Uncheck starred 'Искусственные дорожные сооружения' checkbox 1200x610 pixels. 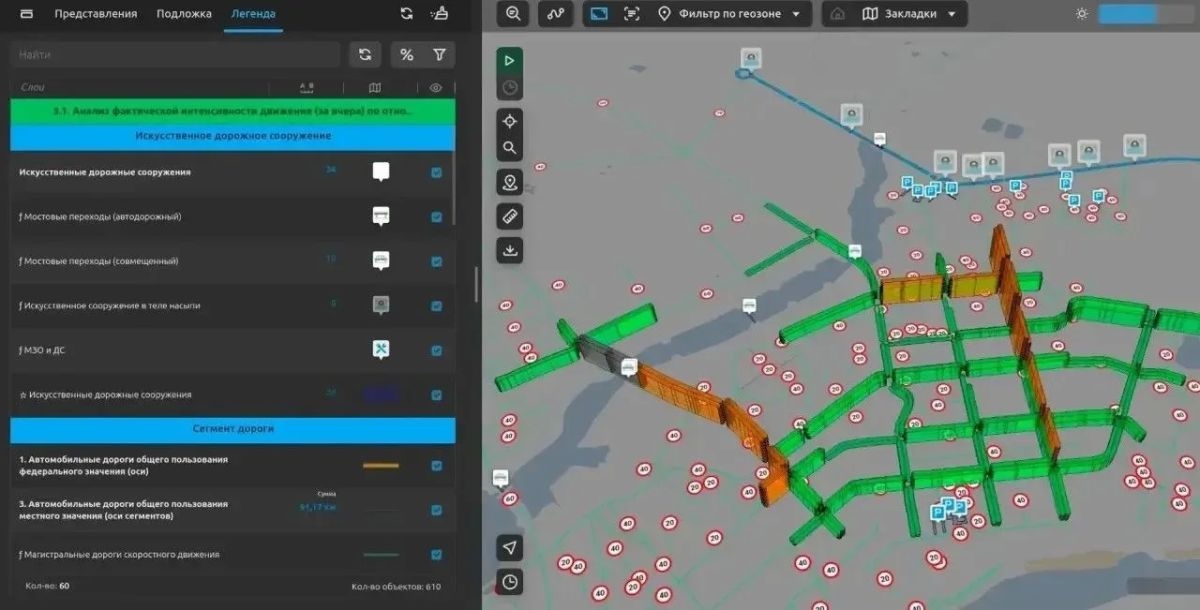coord(436,395)
